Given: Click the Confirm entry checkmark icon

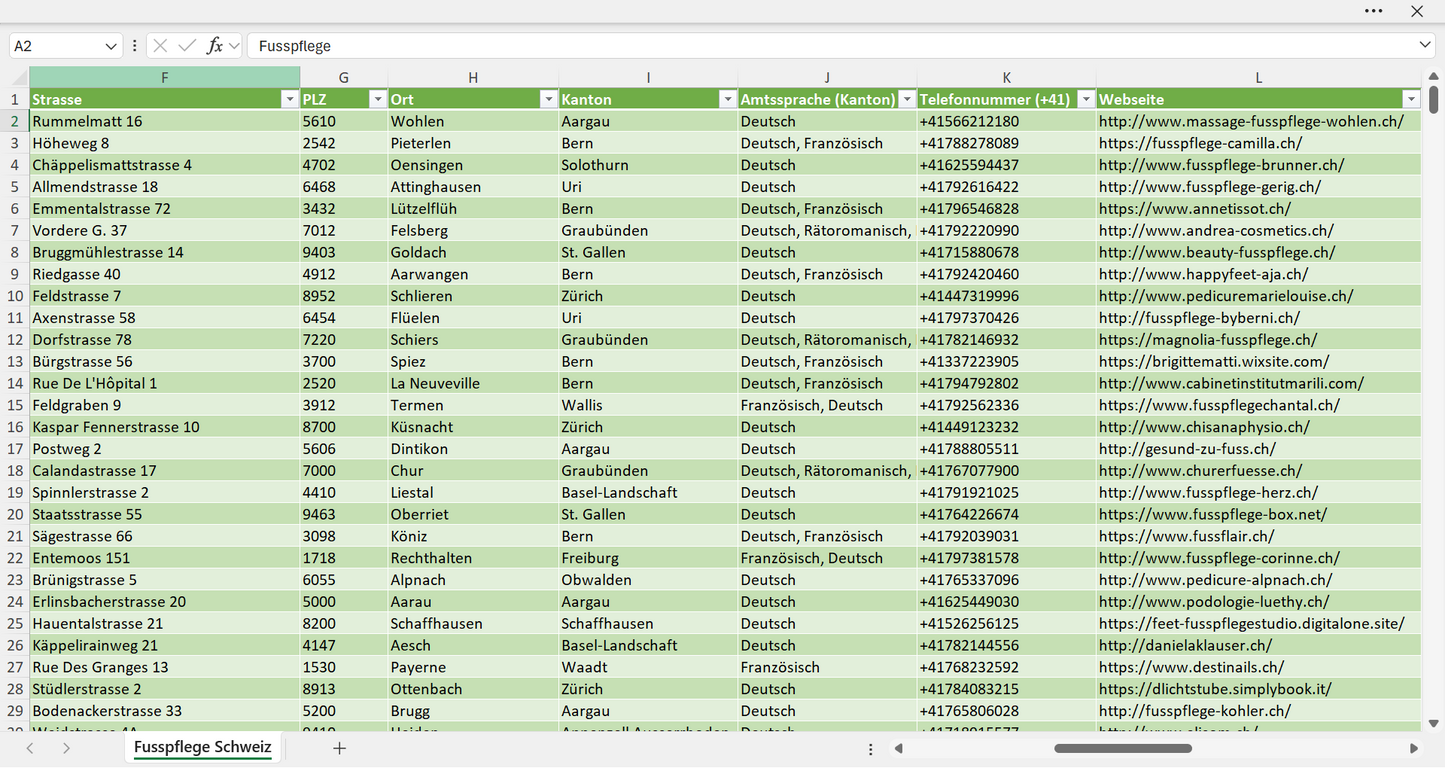Looking at the screenshot, I should pos(187,46).
